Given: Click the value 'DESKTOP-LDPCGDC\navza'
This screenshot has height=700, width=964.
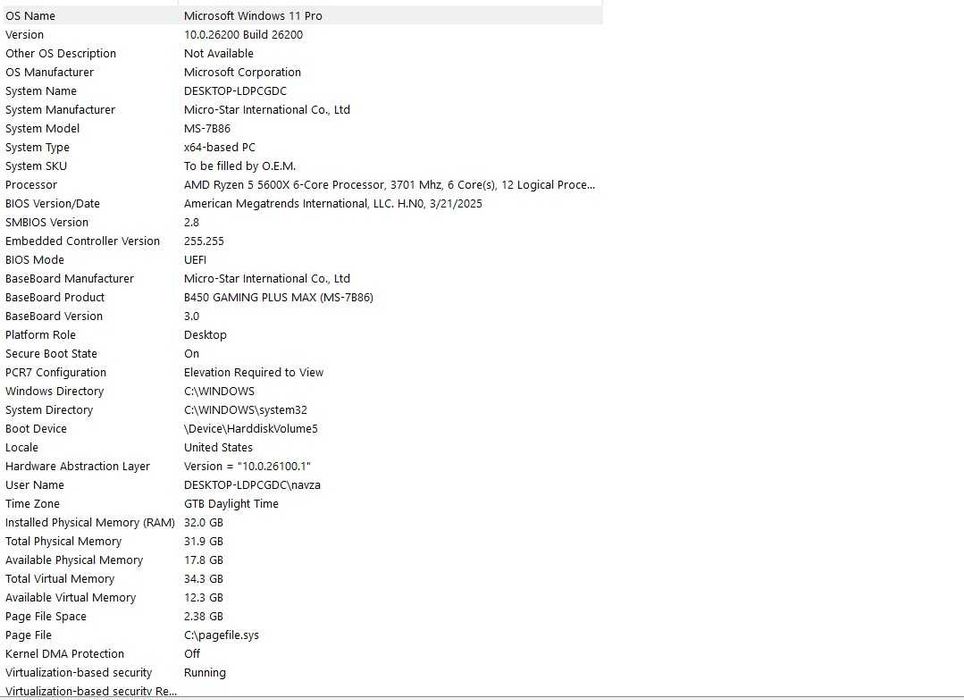Looking at the screenshot, I should point(252,485).
